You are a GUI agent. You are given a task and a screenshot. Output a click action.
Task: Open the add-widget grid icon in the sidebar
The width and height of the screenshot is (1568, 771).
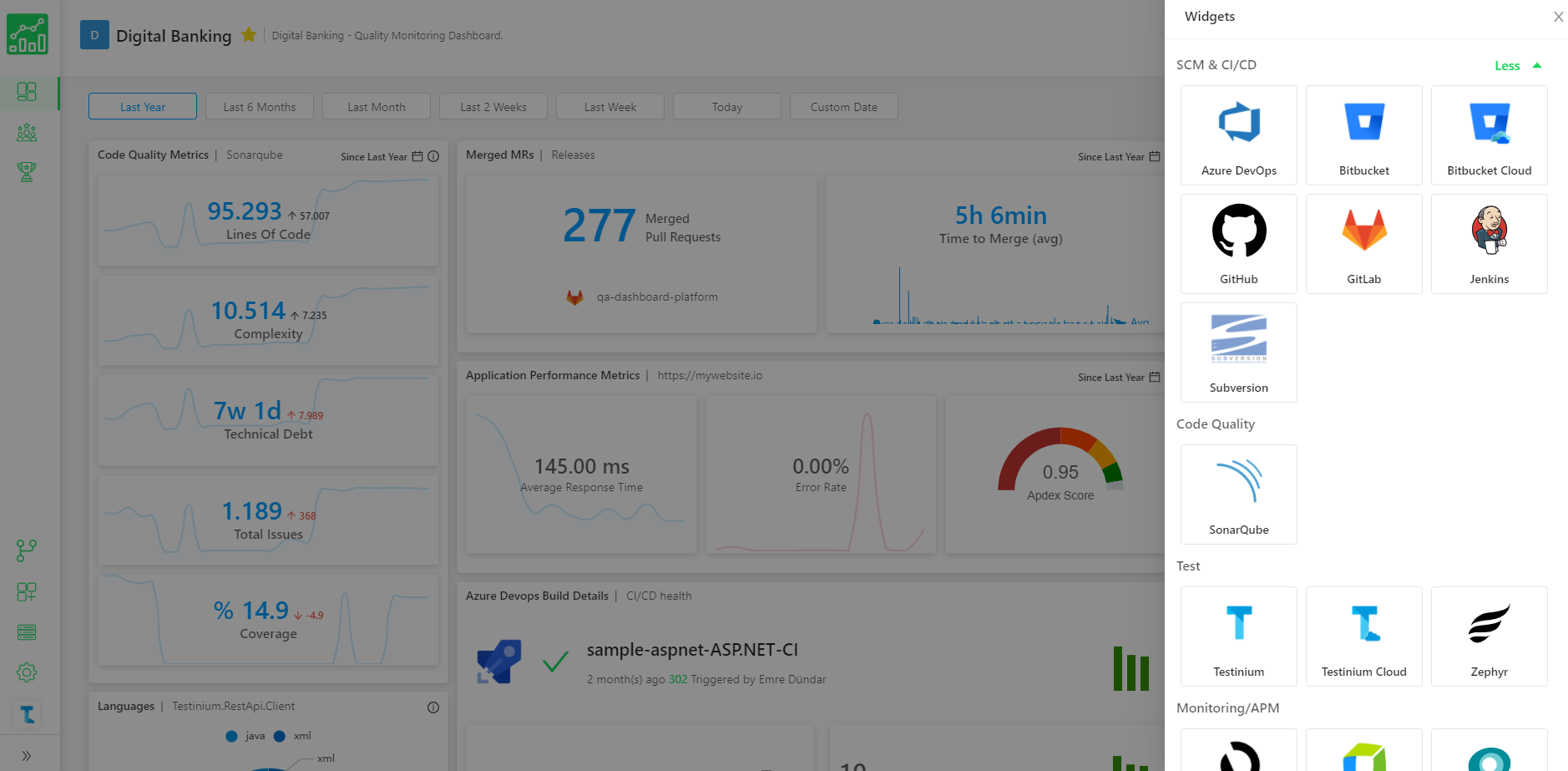pyautogui.click(x=27, y=591)
